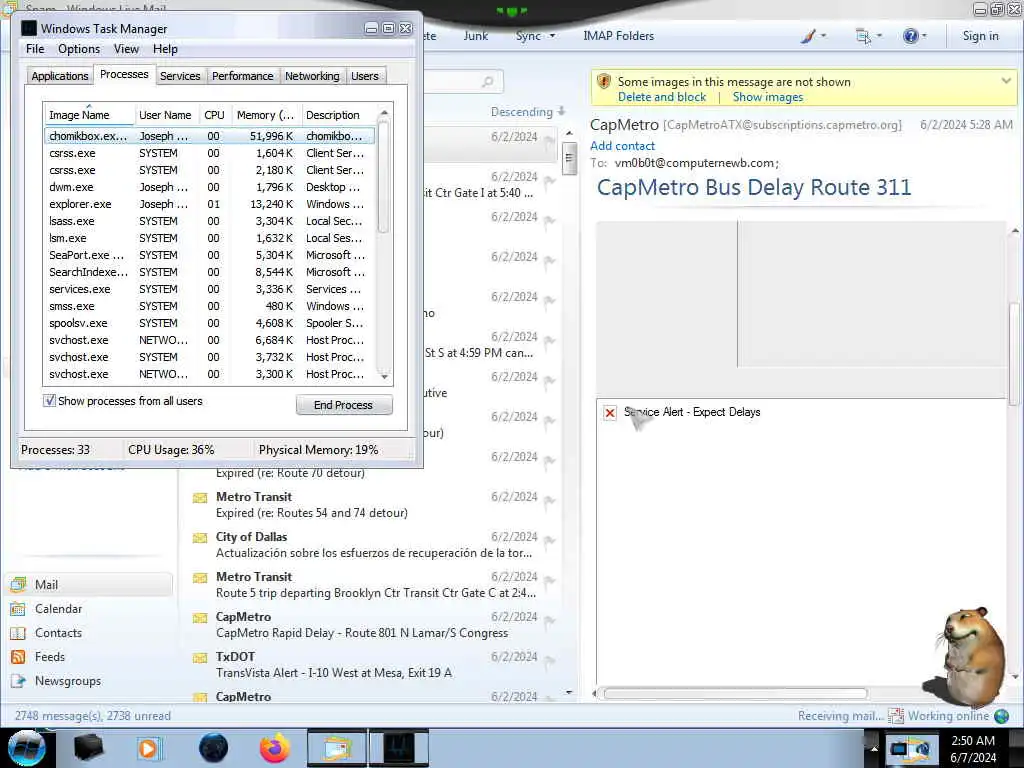Show hidden system tray icons arrow
Screen dimensions: 1024x768
tap(874, 748)
